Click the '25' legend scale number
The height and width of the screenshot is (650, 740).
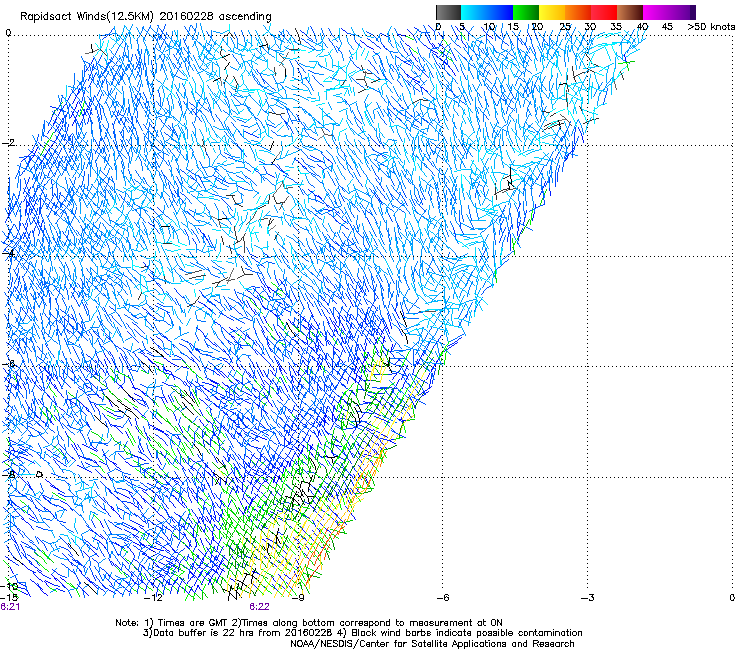coord(565,27)
